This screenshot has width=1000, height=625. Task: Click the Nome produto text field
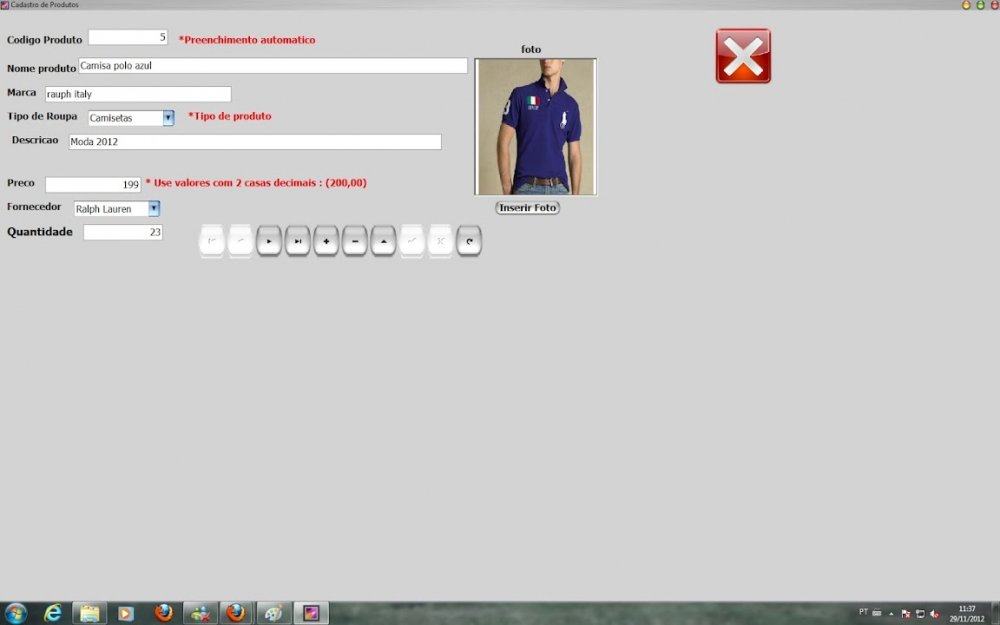(x=272, y=66)
